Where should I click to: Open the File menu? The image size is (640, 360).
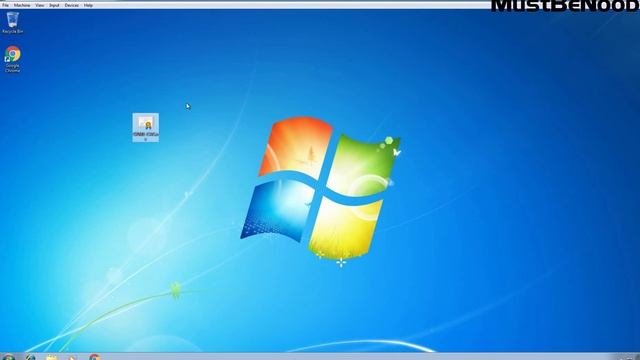[x=5, y=5]
